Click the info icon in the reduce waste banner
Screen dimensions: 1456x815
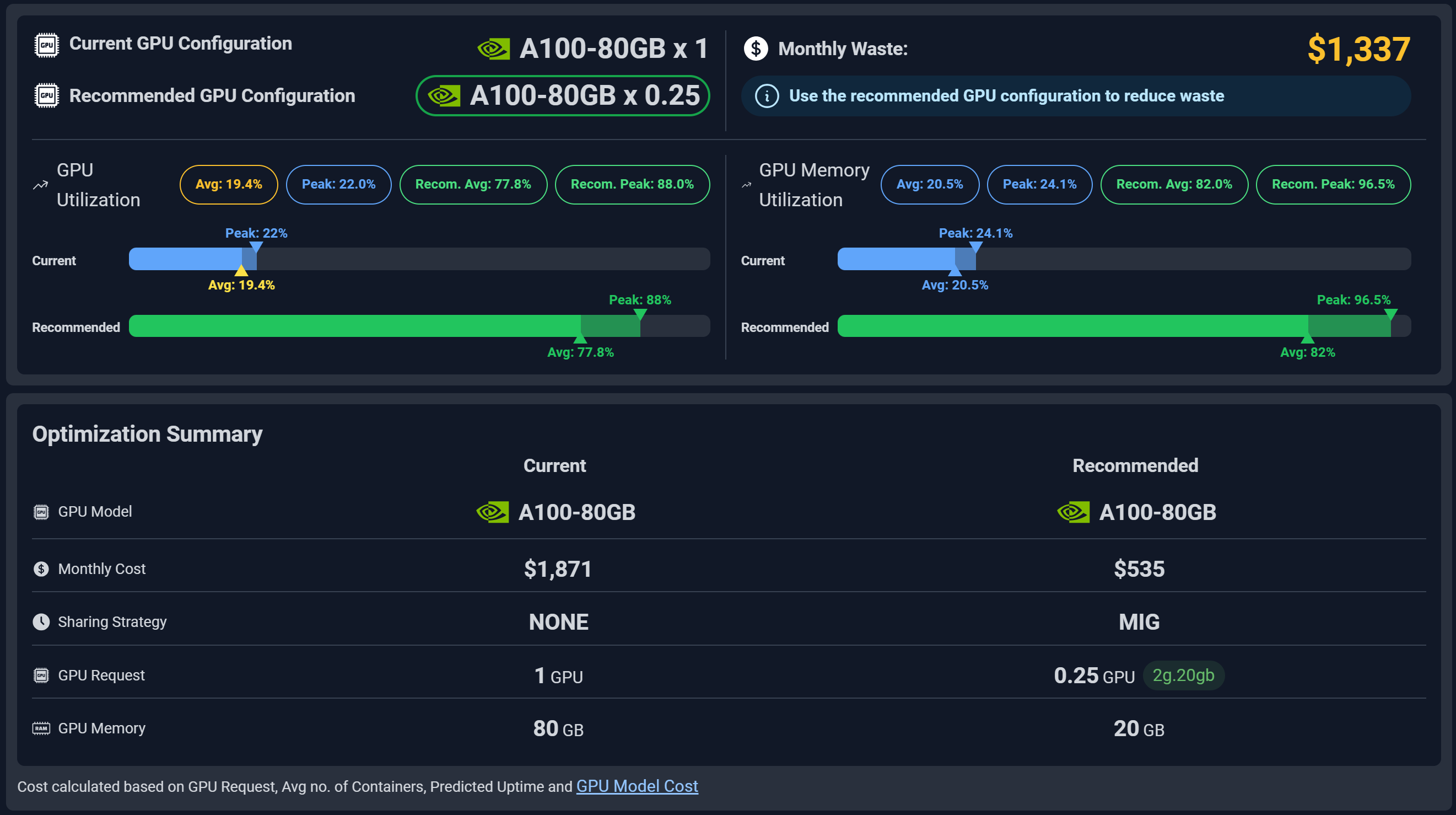coord(767,96)
